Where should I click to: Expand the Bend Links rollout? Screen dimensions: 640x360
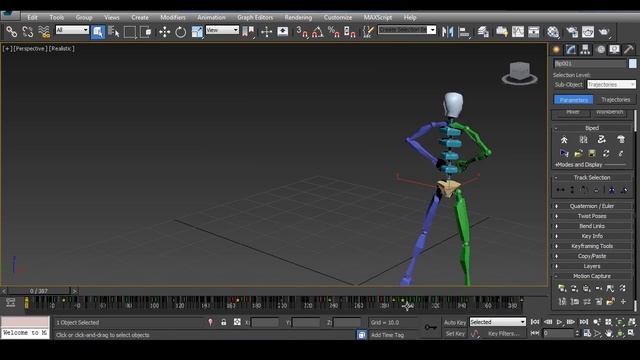pyautogui.click(x=592, y=226)
